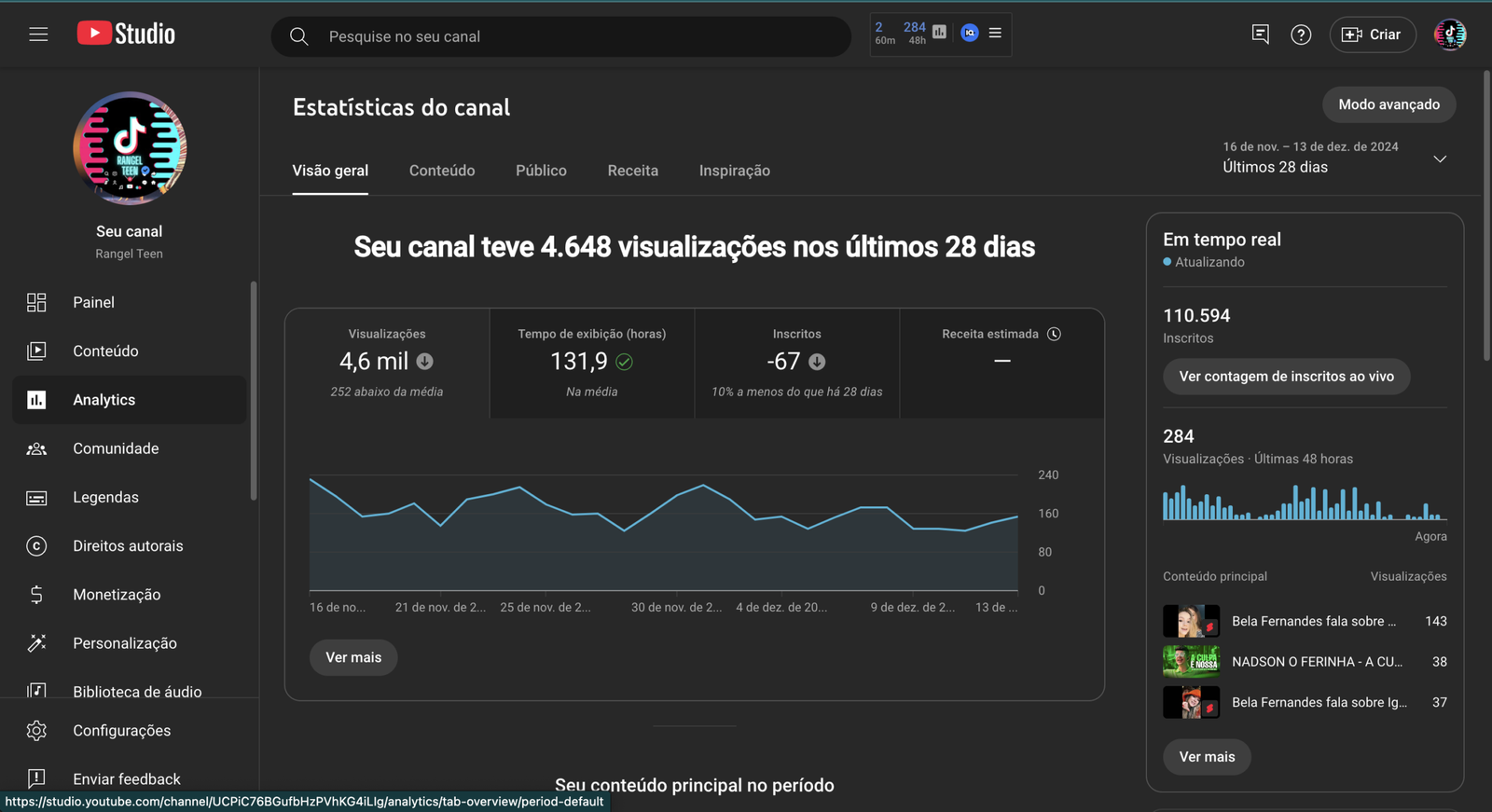Open the extension menu lines icon
Viewport: 1492px width, 812px height.
pyautogui.click(x=995, y=33)
